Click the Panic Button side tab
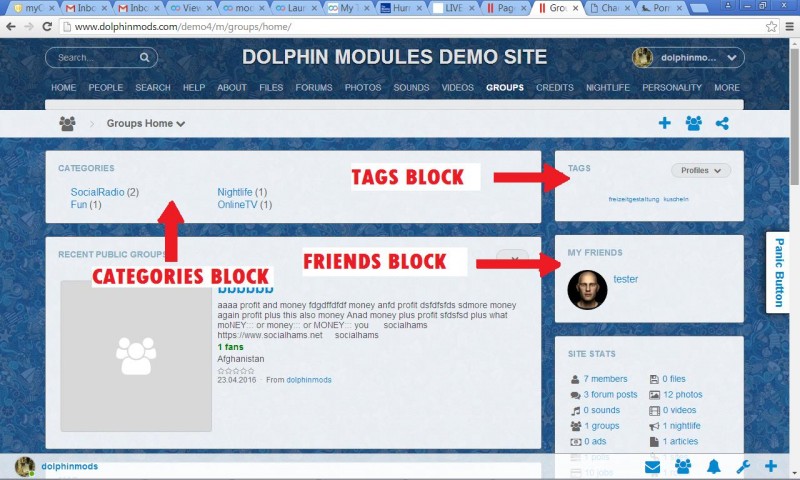This screenshot has width=800, height=480. click(778, 272)
